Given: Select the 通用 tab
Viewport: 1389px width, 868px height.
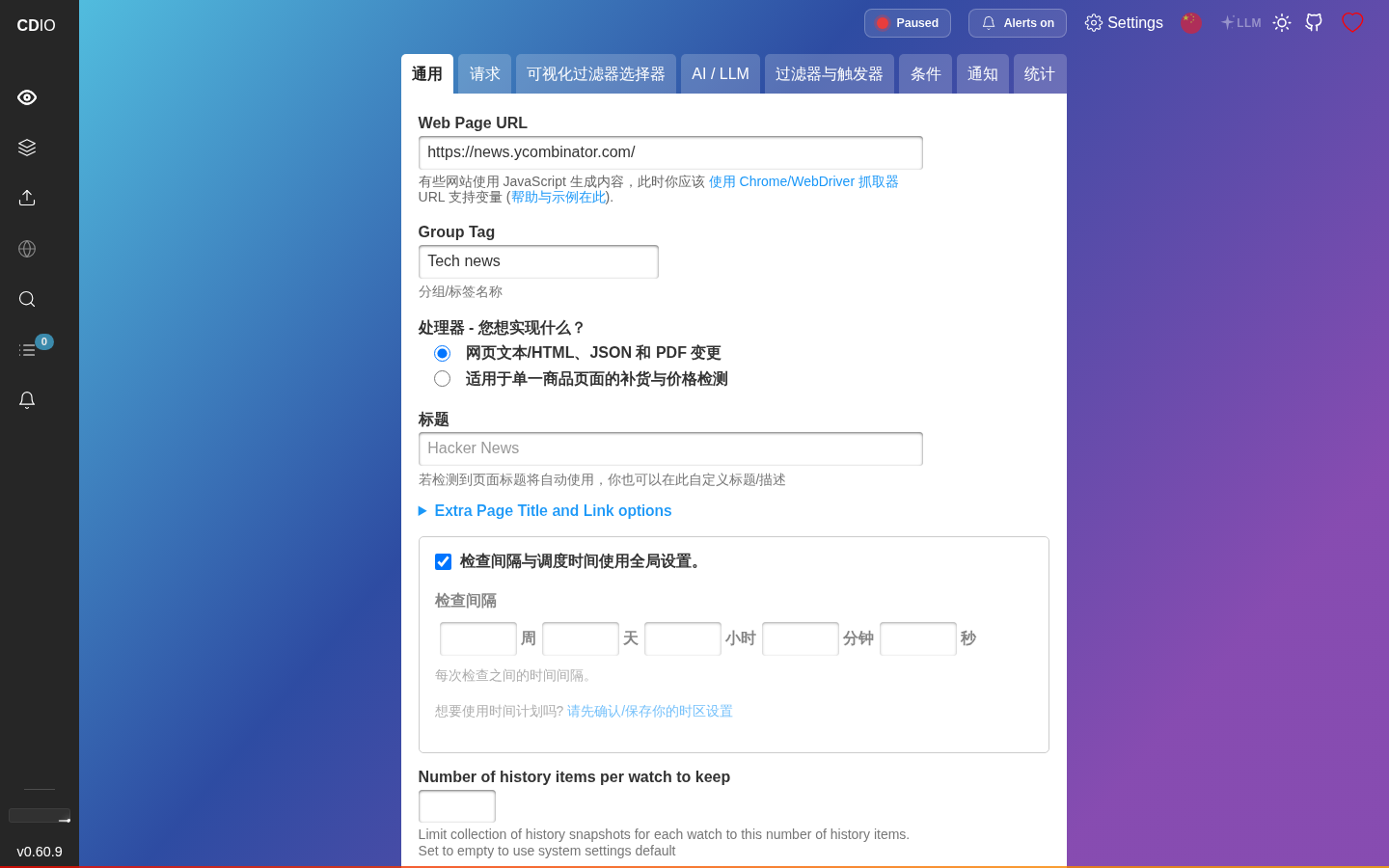Looking at the screenshot, I should click(427, 74).
